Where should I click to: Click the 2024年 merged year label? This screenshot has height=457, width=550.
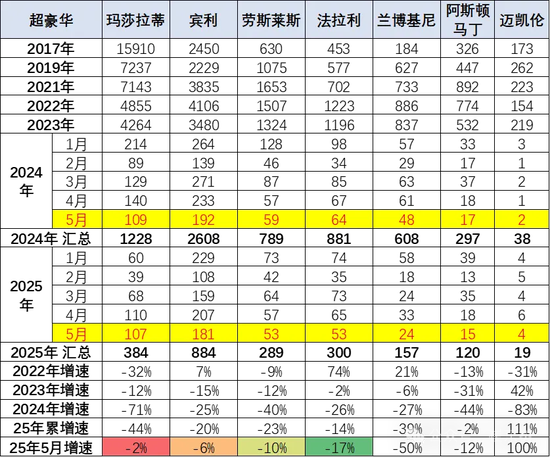[26, 181]
